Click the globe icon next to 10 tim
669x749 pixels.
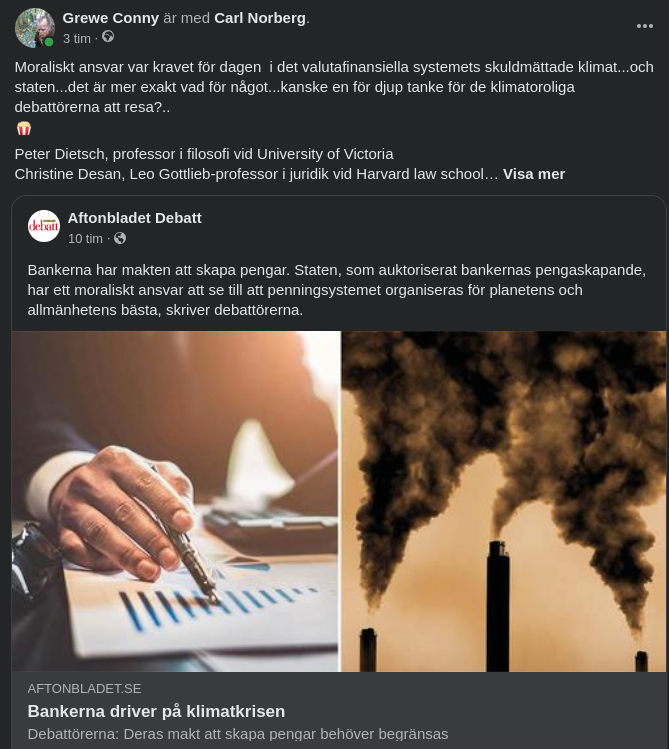120,238
